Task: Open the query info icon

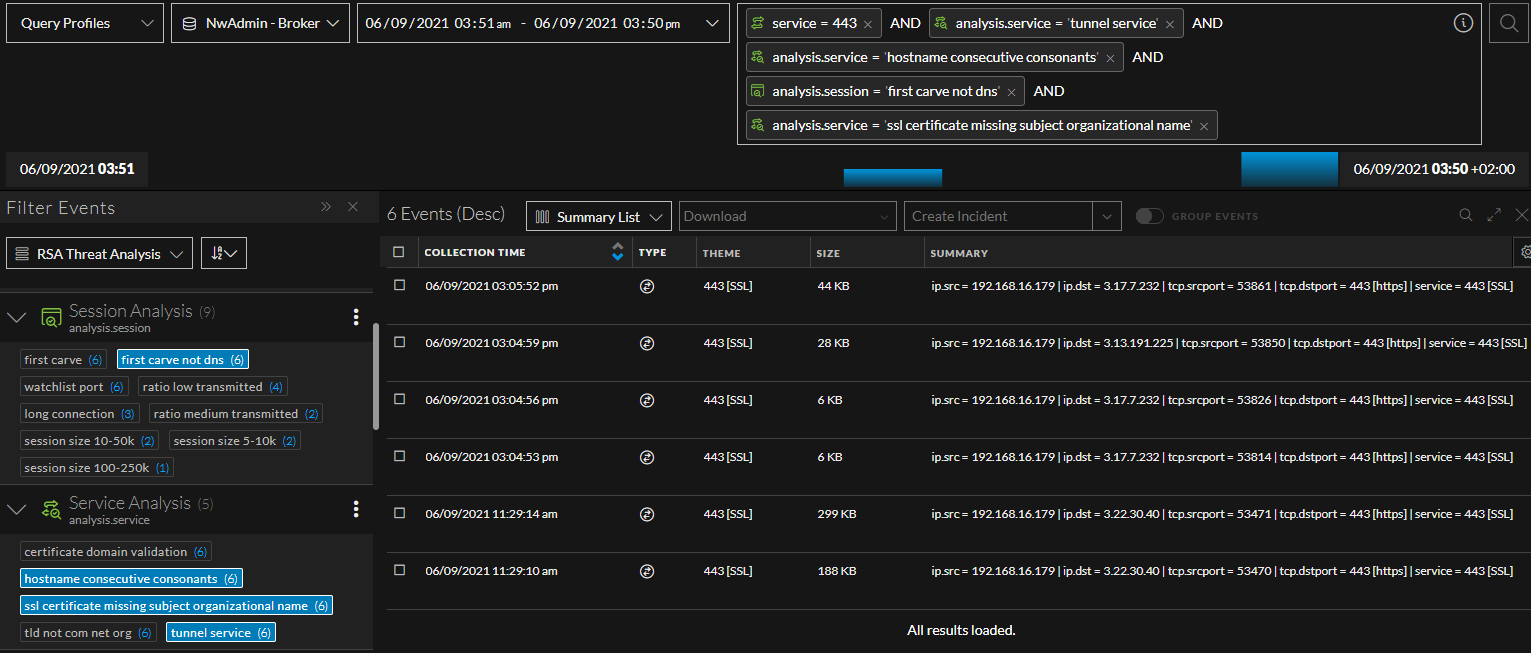Action: tap(1463, 23)
